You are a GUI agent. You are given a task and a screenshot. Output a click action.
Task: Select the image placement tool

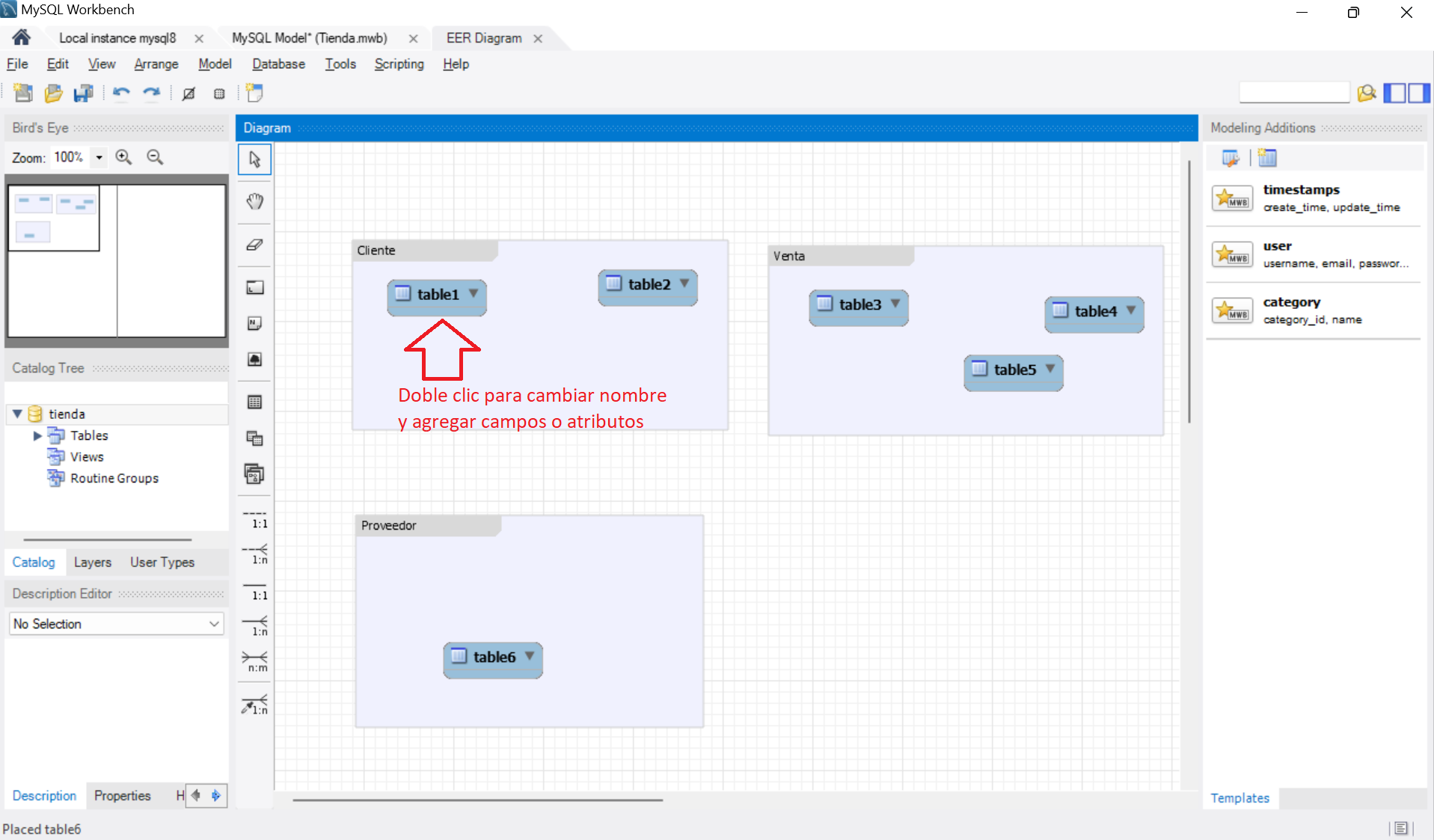click(254, 359)
